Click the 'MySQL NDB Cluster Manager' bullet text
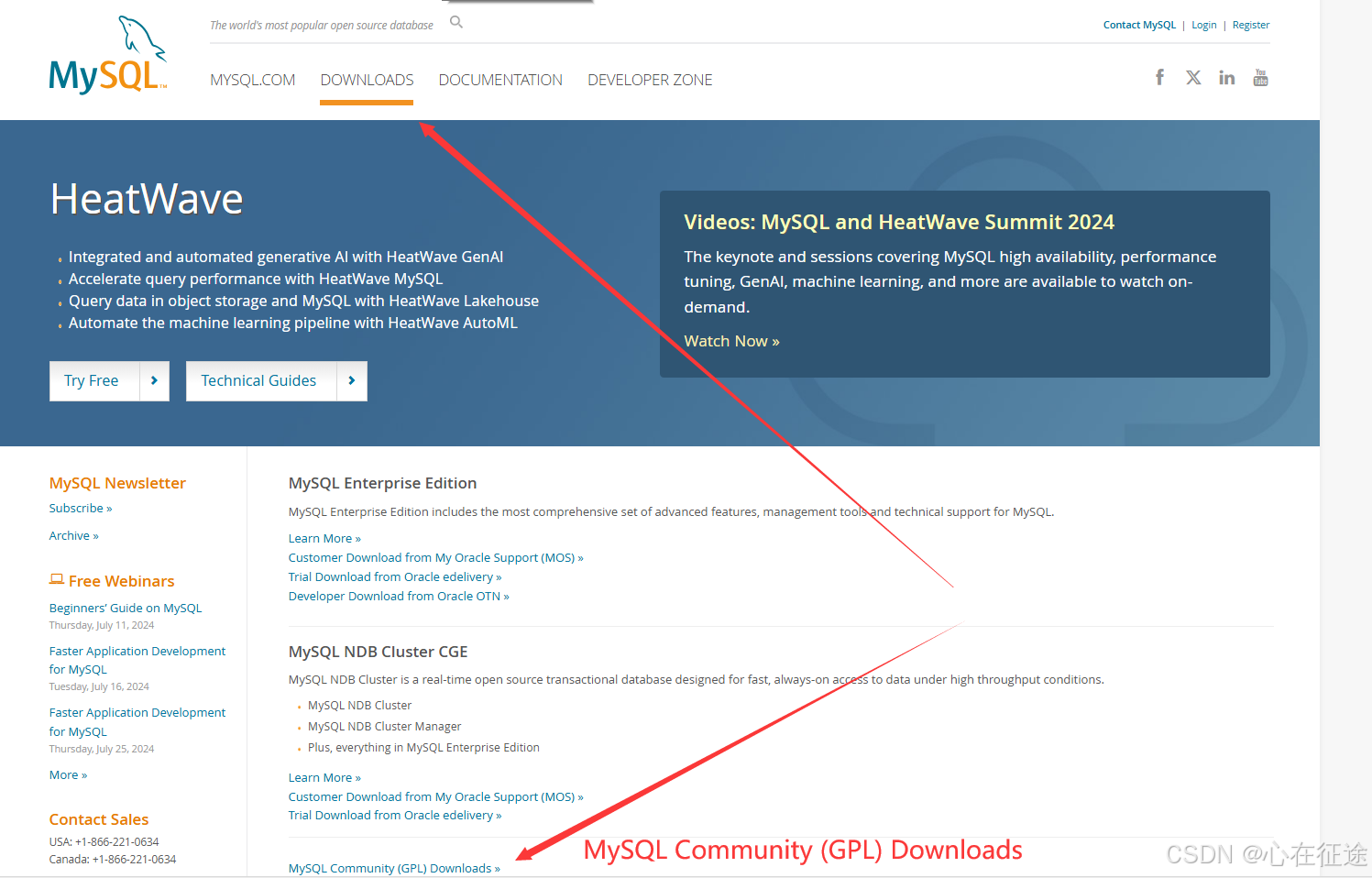Image resolution: width=1372 pixels, height=878 pixels. (x=385, y=726)
